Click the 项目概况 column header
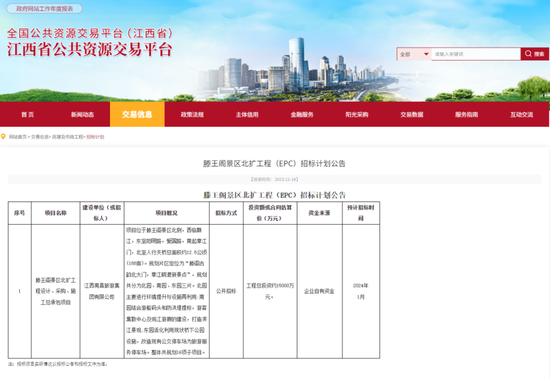Screen dimensions: 550x379 167,213
